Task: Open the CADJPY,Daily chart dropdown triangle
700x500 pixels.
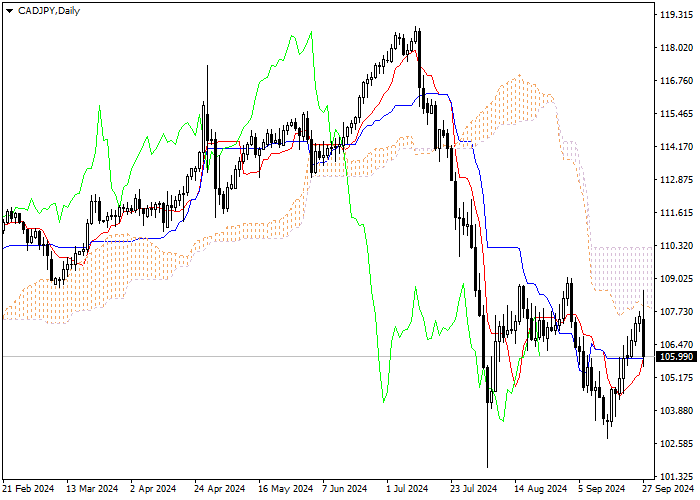Action: [x=9, y=11]
